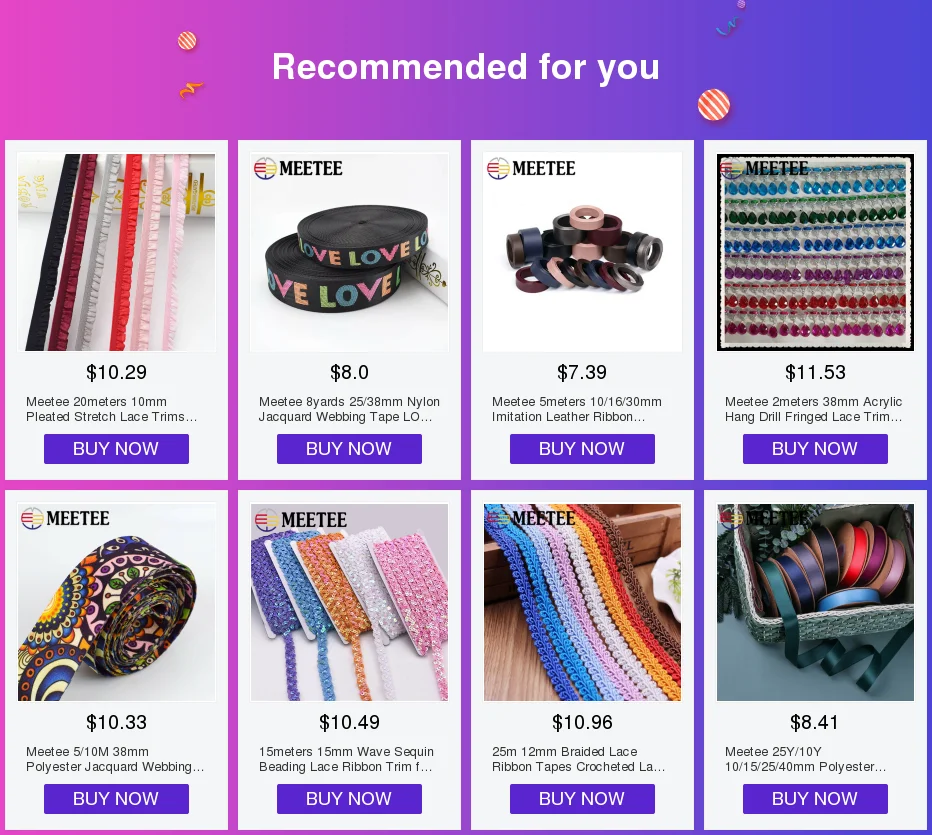Open the pleated stretch lace trims image

pyautogui.click(x=116, y=253)
